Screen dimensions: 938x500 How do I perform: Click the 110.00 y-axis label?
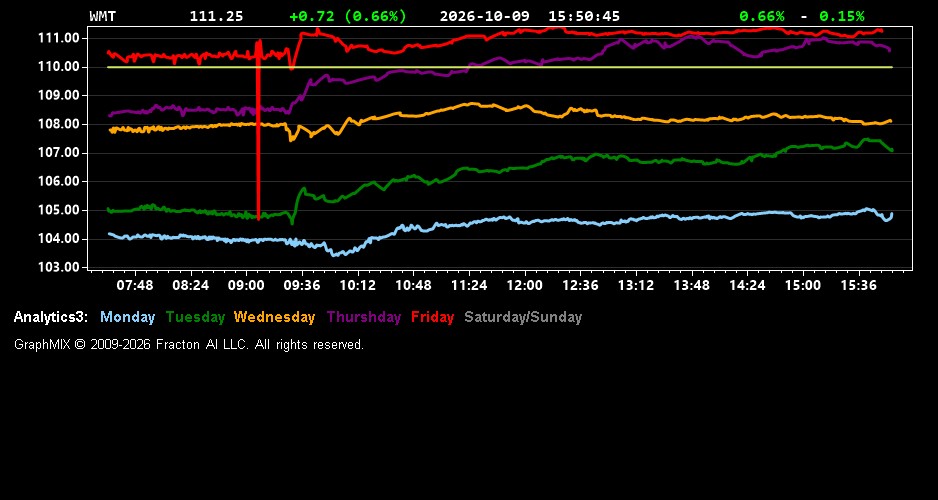tap(59, 67)
